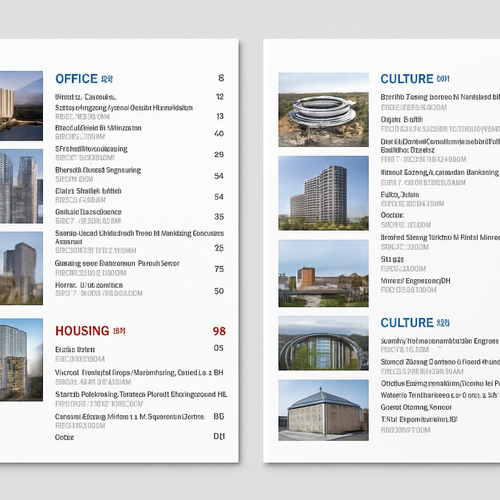
Task: Click the 'Ootze' entry in Housing list
Action: 64,437
